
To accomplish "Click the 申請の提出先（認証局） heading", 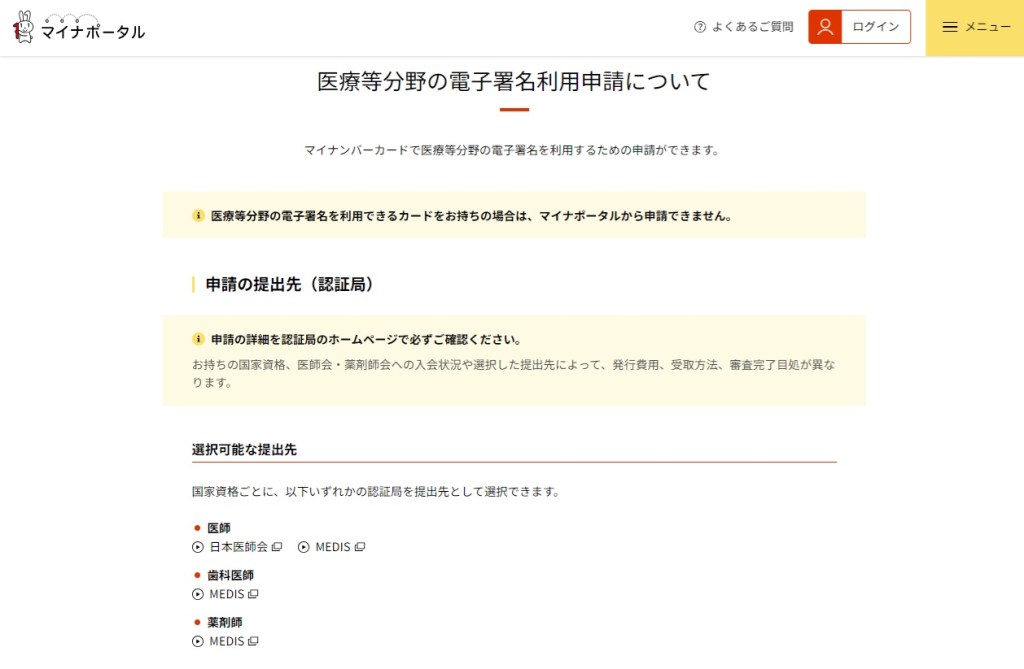I will [289, 284].
